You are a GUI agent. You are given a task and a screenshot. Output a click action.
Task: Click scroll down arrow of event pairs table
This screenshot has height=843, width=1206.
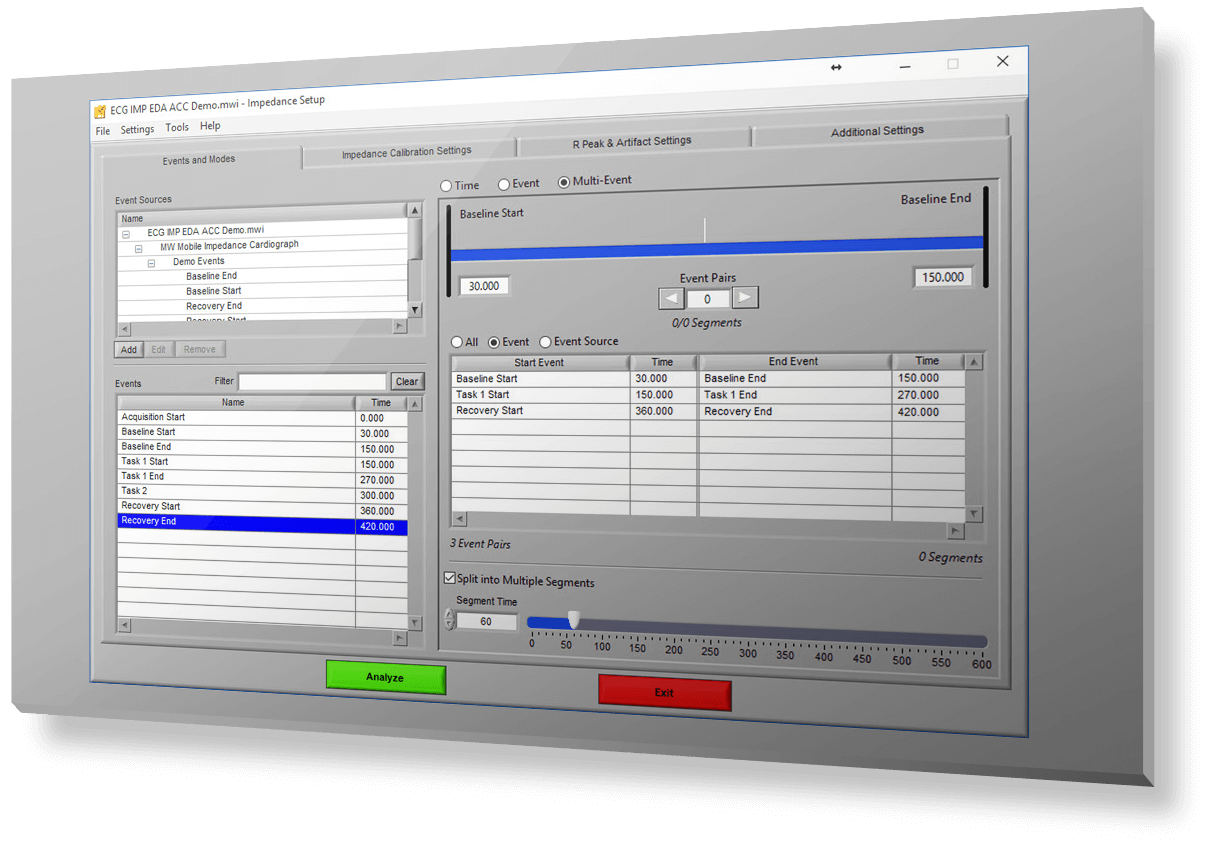[x=974, y=514]
